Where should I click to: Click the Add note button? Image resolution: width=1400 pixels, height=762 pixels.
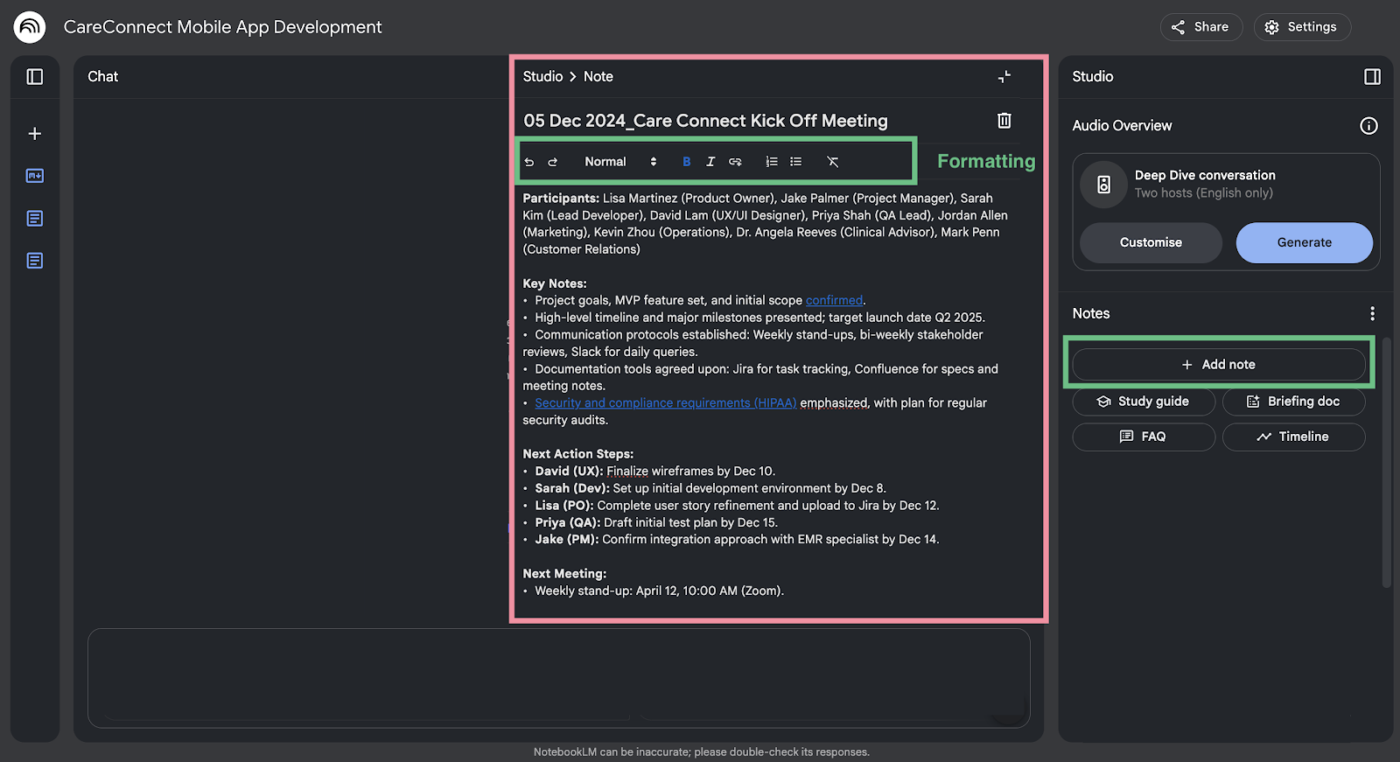click(x=1219, y=365)
